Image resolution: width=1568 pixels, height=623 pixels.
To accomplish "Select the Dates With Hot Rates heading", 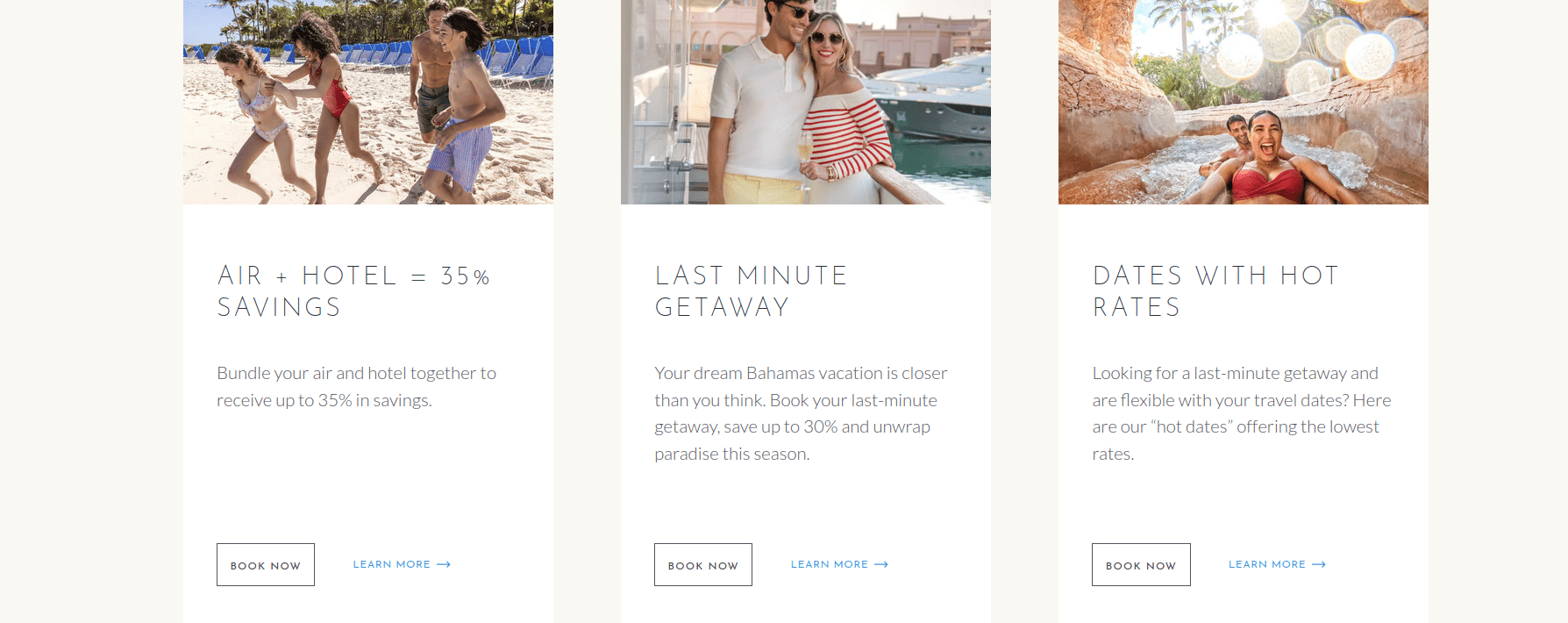I will 1215,291.
